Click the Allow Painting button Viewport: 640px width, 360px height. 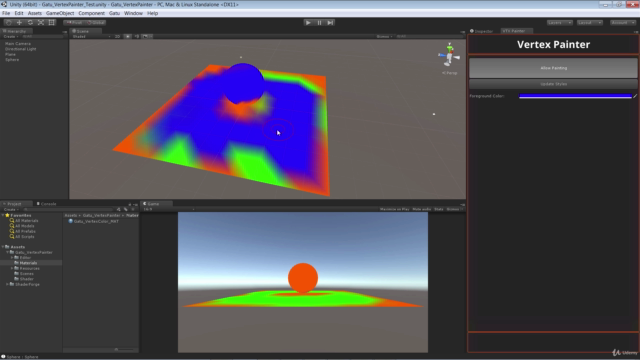(553, 68)
